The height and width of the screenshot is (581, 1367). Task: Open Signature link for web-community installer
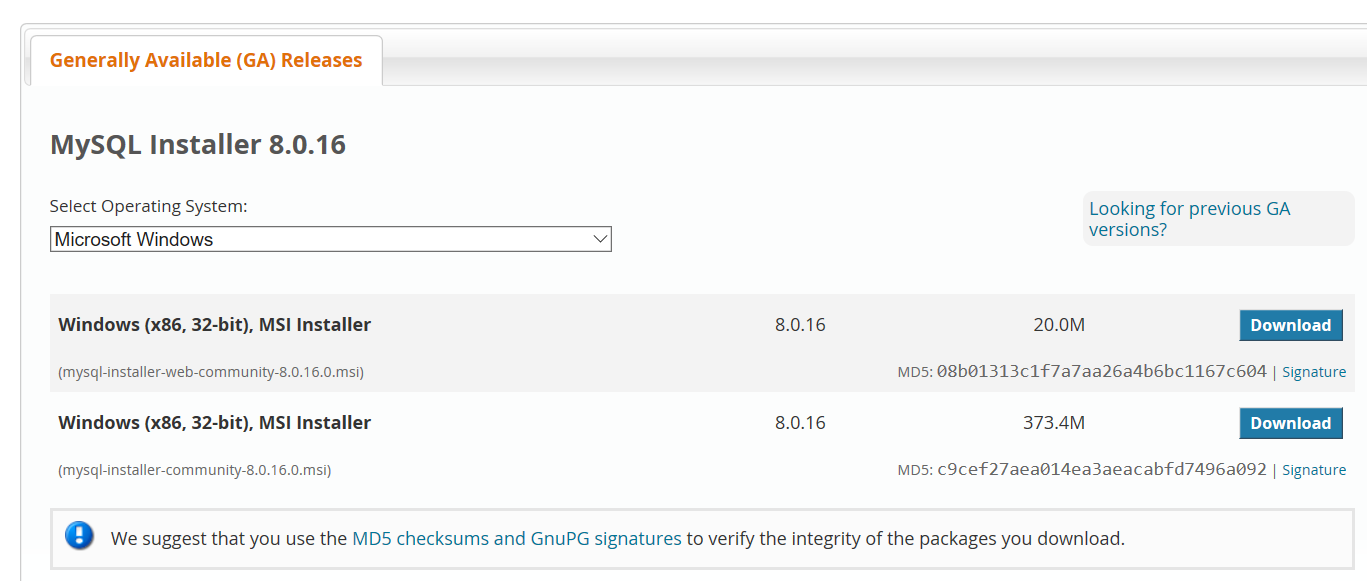[1314, 372]
